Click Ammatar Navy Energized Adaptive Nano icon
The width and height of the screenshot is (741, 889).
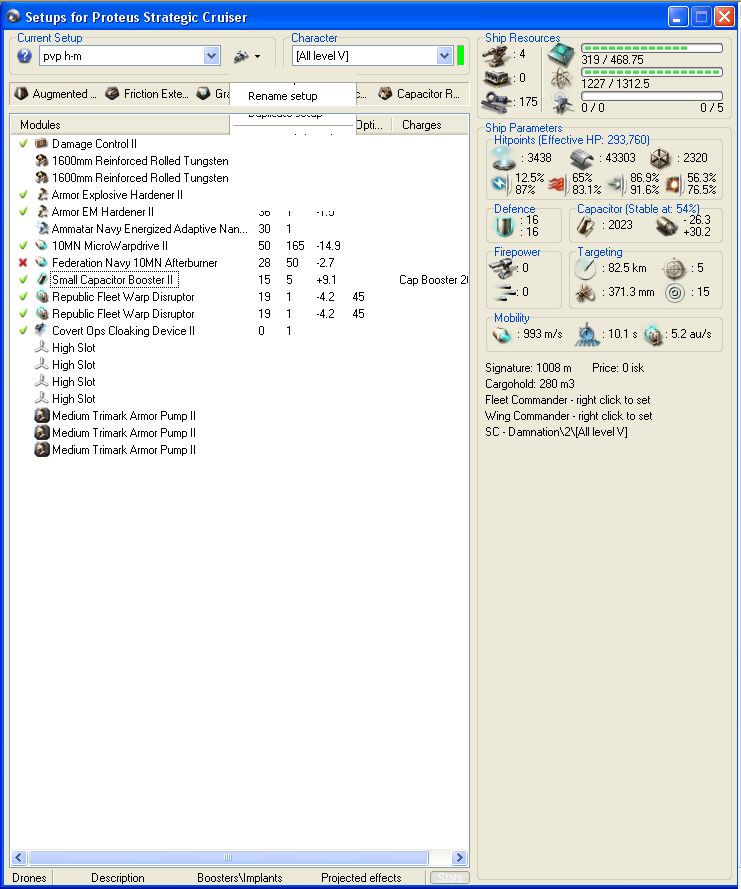point(41,228)
